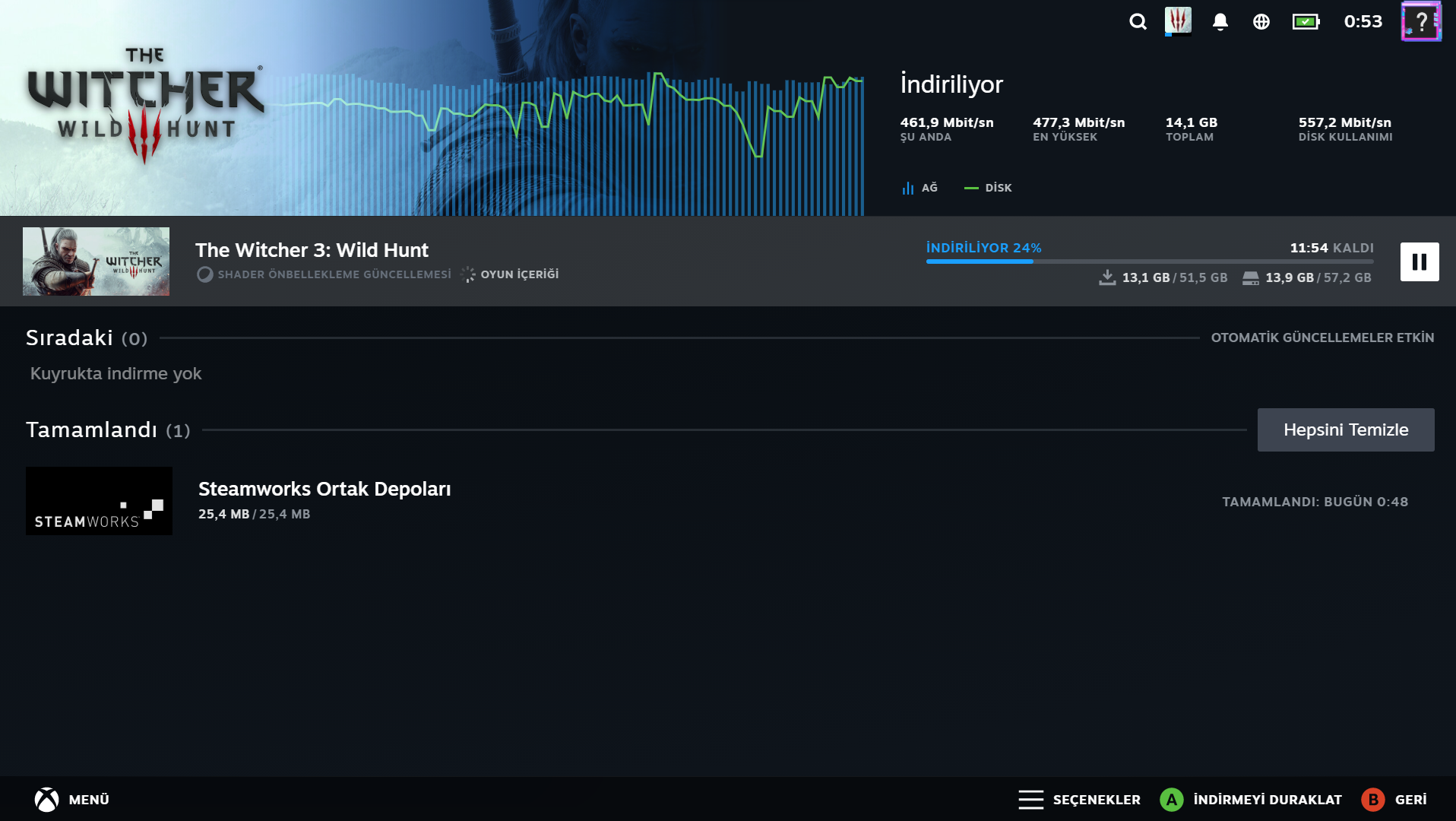Click the download size arrow icon
Screen dimensions: 1456x821
coord(1107,277)
